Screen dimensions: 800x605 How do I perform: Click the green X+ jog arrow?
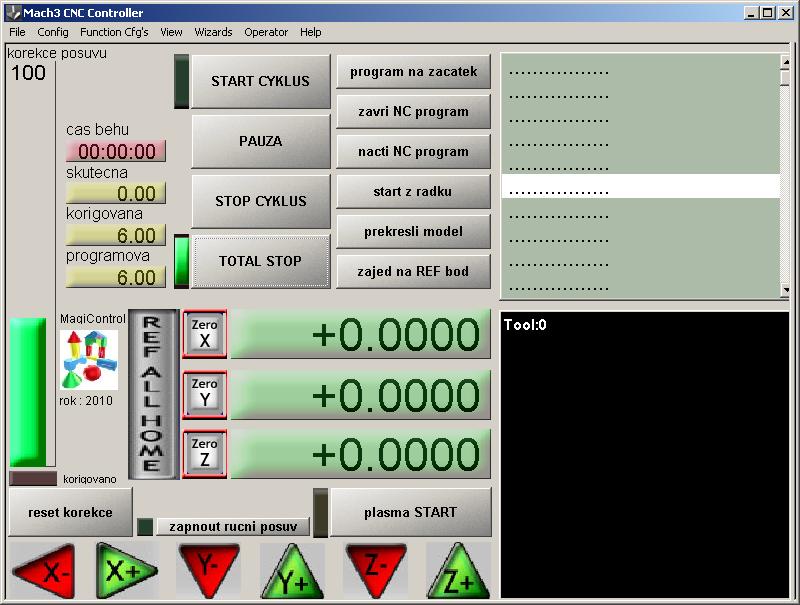coord(127,572)
